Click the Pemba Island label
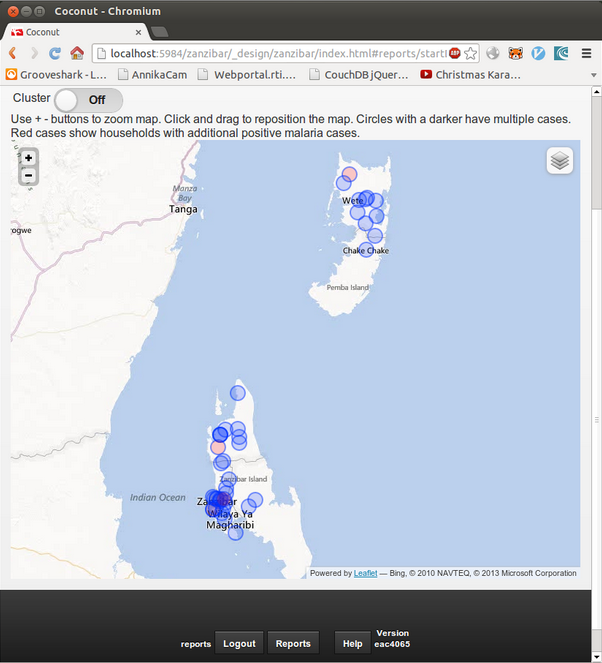602x663 pixels. (348, 288)
